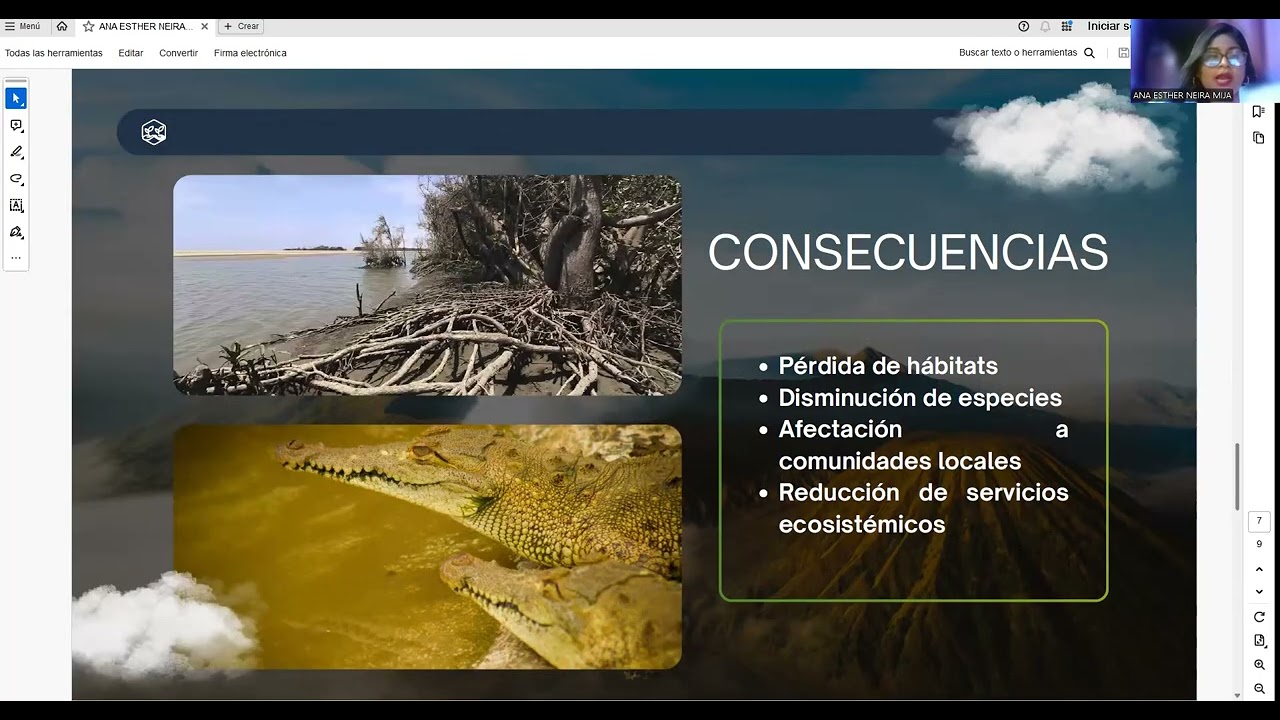Viewport: 1280px width, 720px height.
Task: Select the highlighter pen tool
Action: click(x=16, y=152)
